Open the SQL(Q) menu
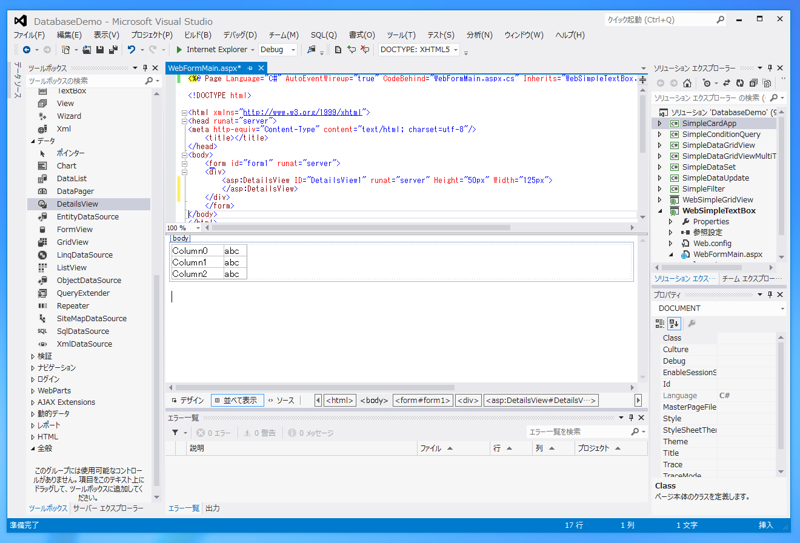Screen dimensions: 800x543 coord(323,35)
